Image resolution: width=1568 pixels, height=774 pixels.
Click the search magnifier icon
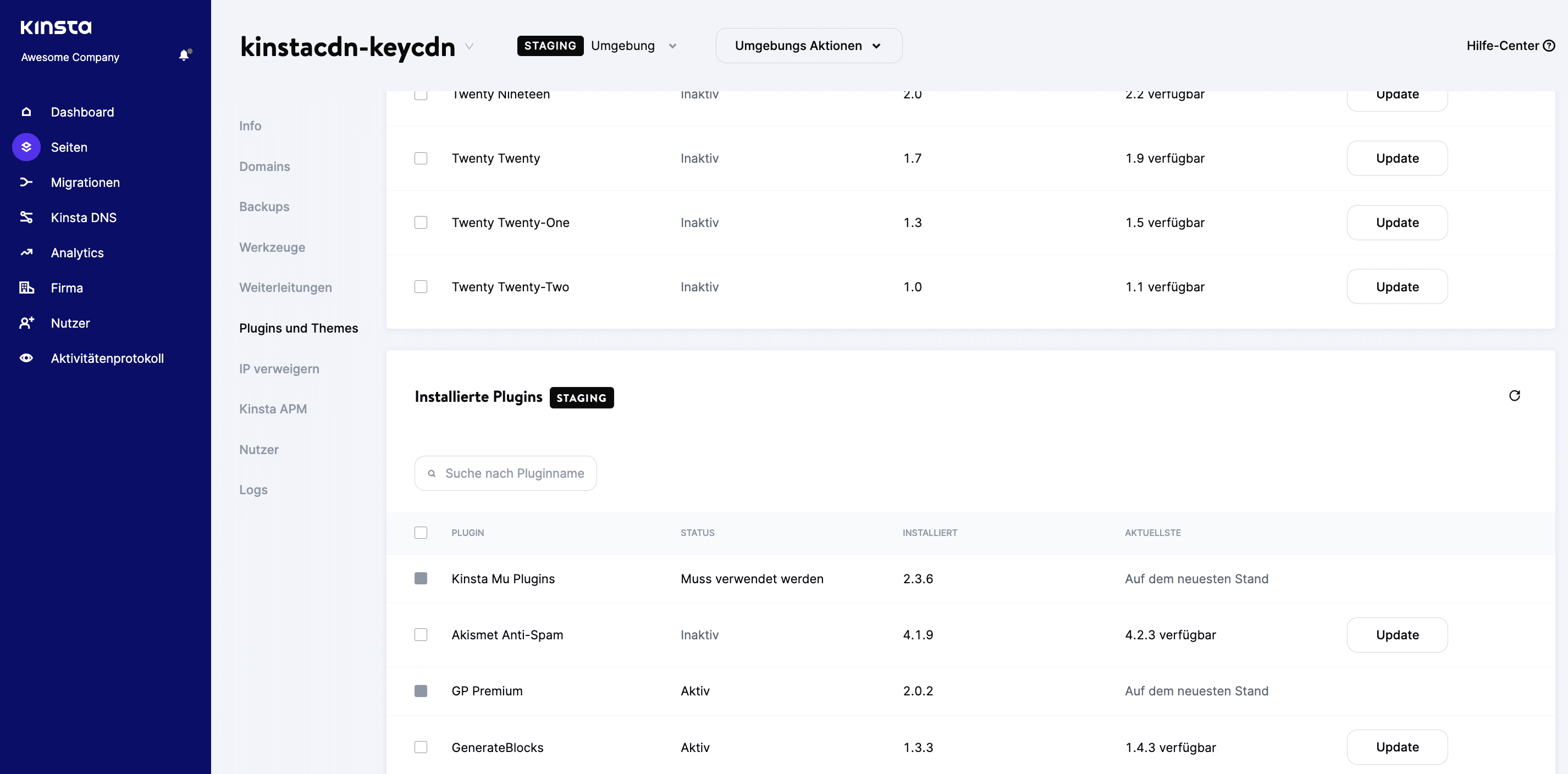click(432, 473)
